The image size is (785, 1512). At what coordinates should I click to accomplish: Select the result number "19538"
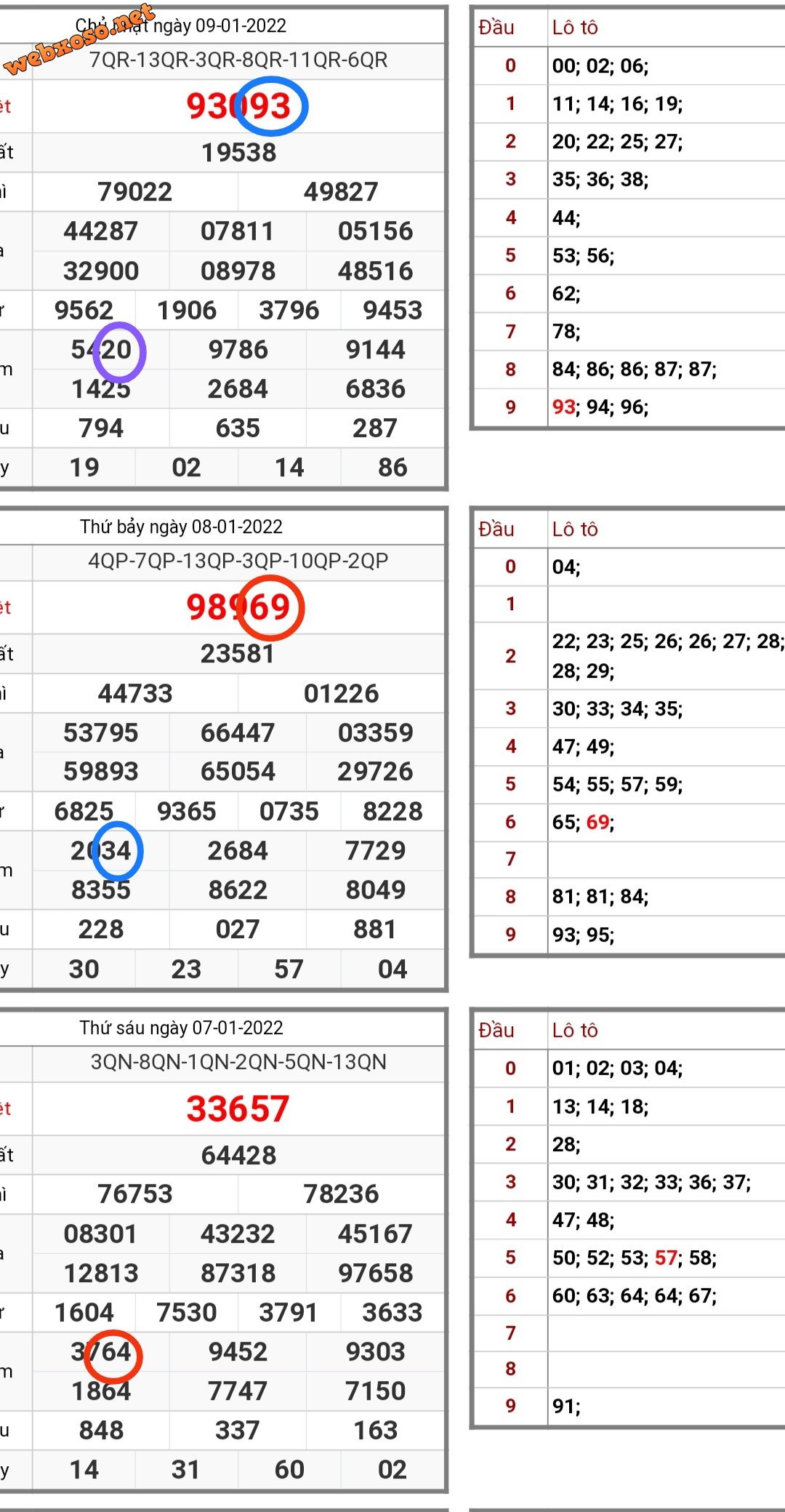(x=238, y=153)
